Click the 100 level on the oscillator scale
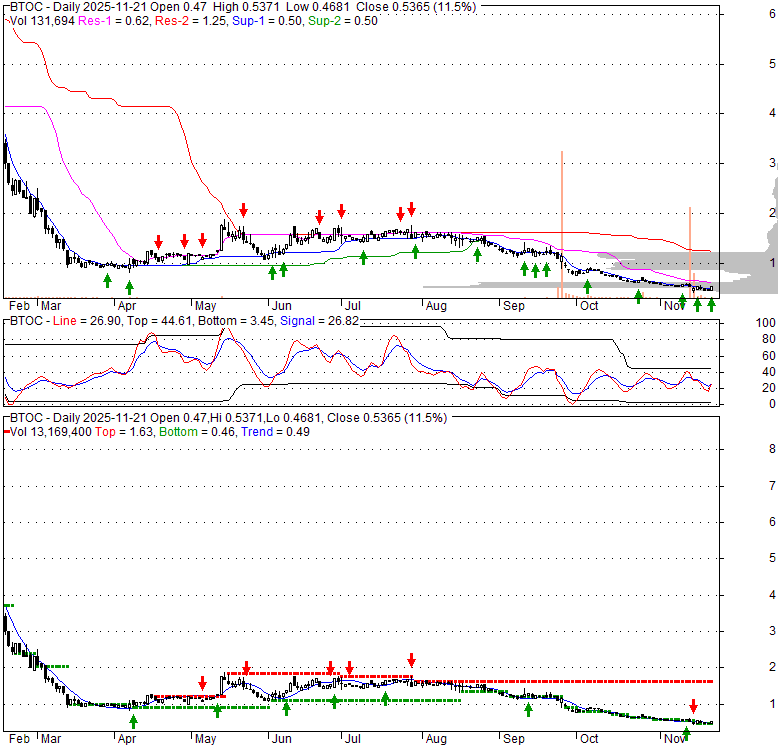 [x=765, y=324]
